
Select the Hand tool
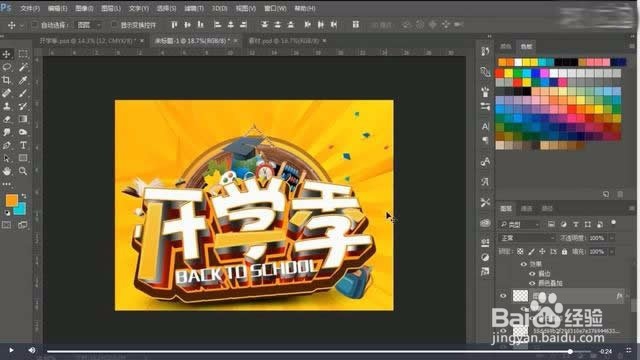coord(7,171)
